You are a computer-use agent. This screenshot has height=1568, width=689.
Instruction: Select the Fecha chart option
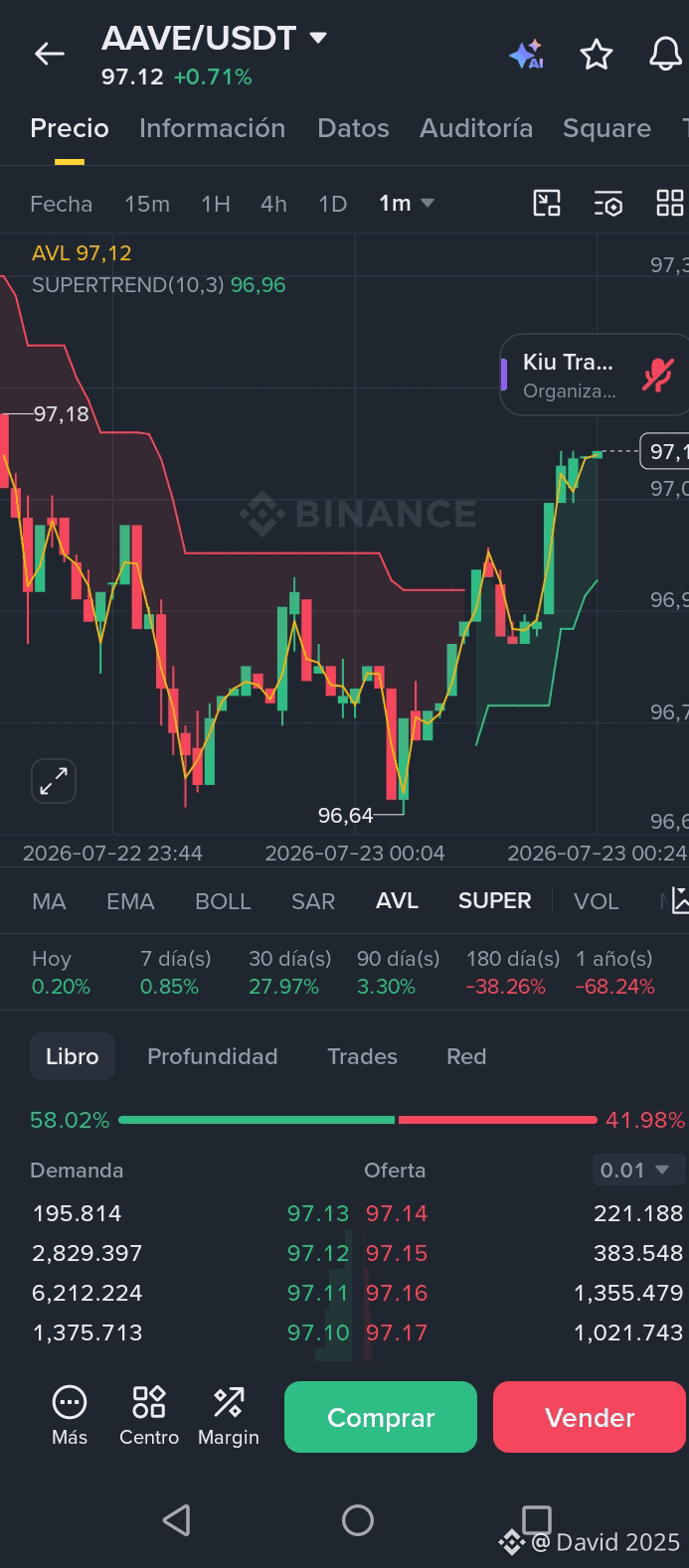click(x=61, y=204)
